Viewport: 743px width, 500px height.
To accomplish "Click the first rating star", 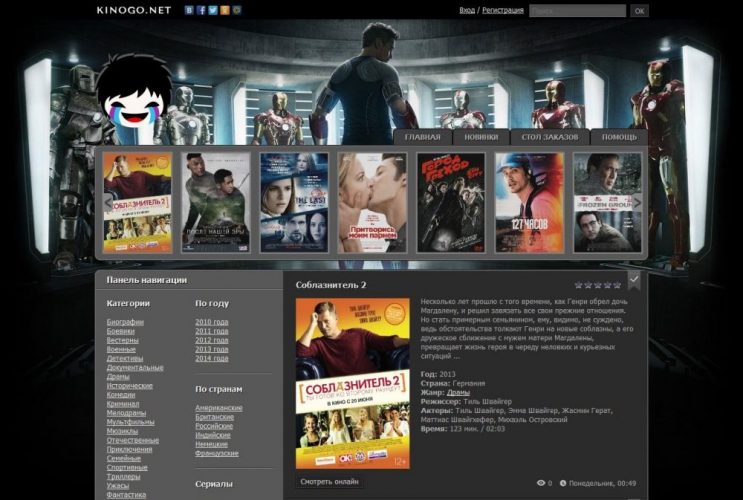I will (578, 285).
